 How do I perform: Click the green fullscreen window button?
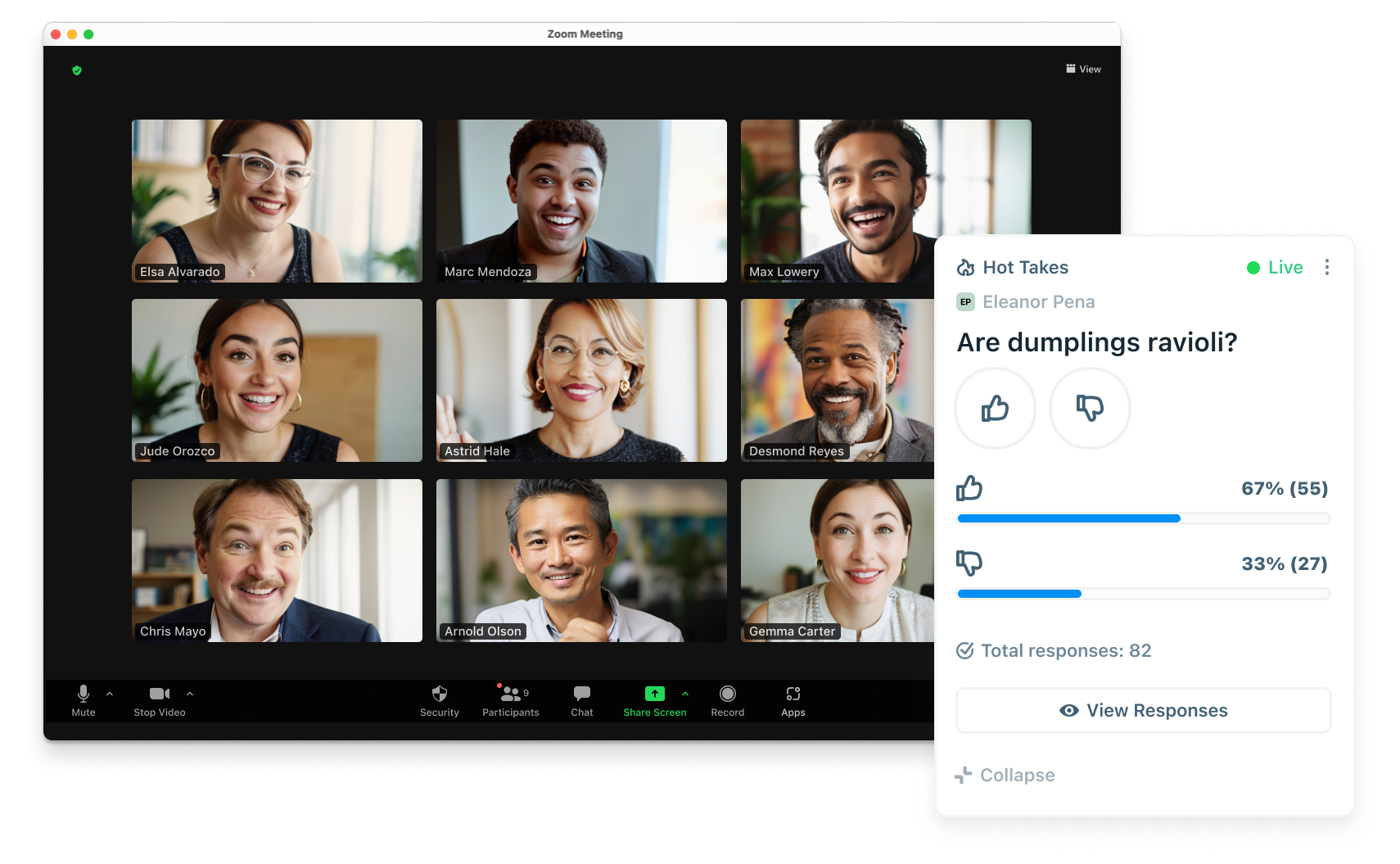tap(88, 34)
